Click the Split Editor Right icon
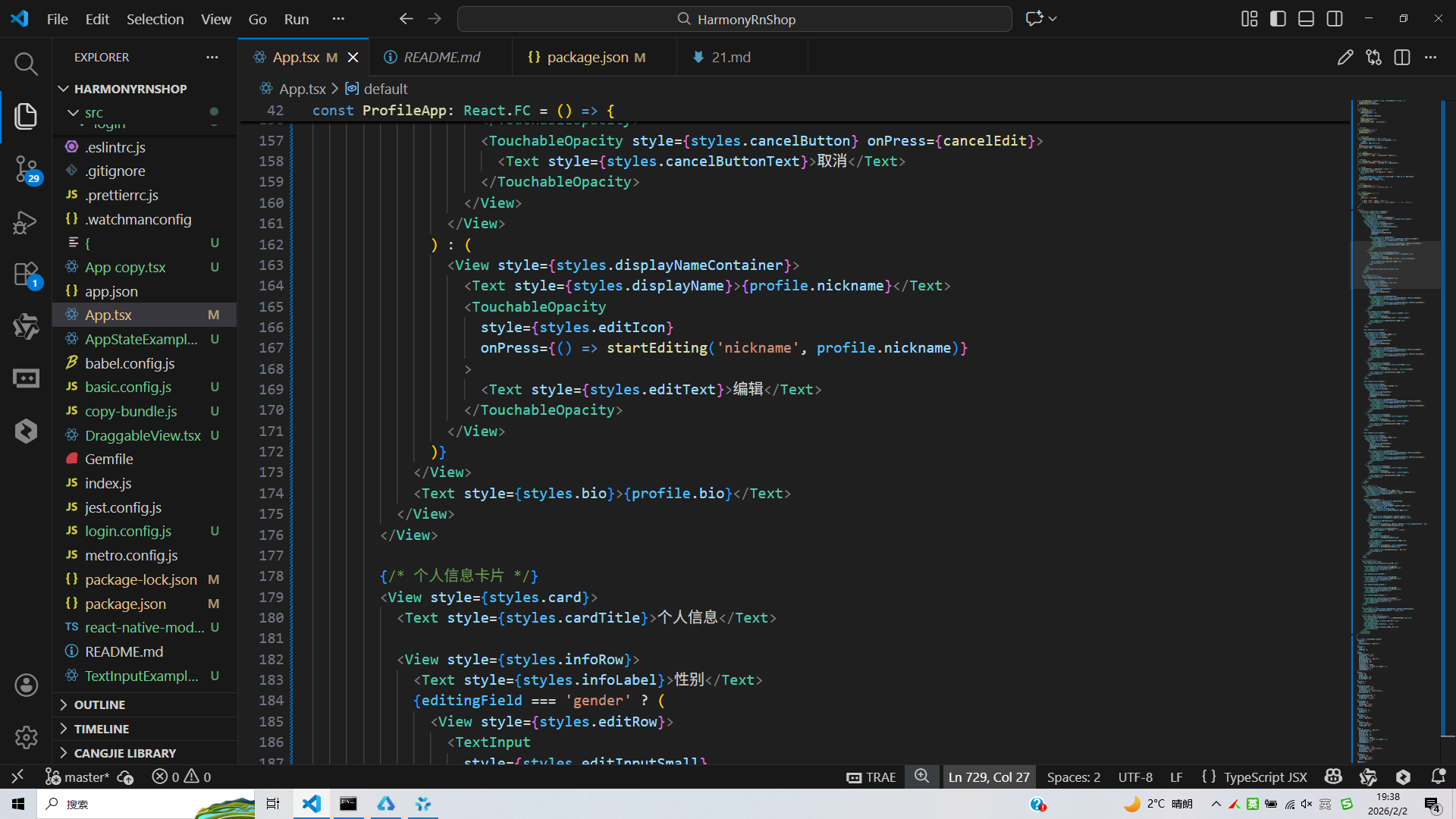This screenshot has width=1456, height=819. (1401, 58)
